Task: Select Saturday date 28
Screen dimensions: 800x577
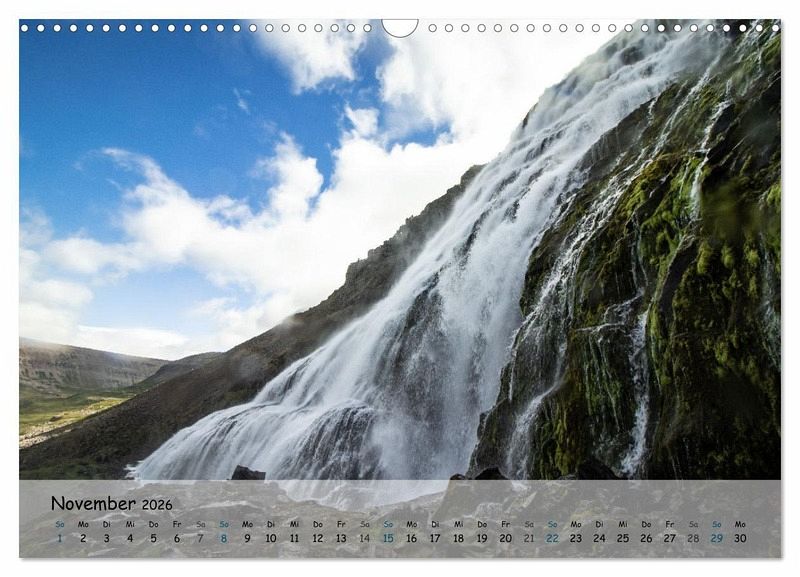Action: [x=693, y=538]
